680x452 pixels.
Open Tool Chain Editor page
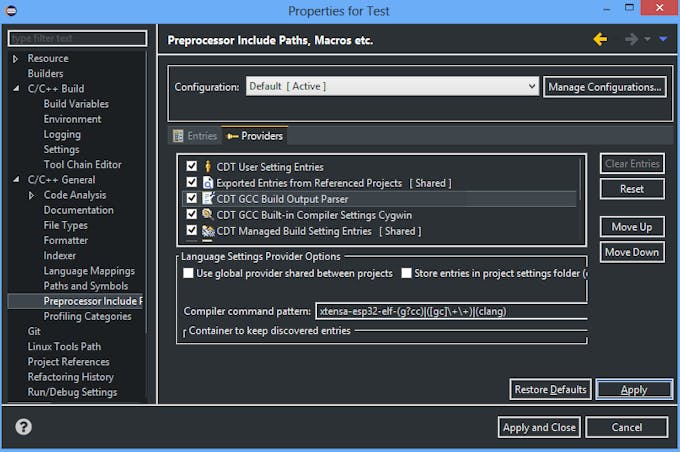click(x=82, y=164)
